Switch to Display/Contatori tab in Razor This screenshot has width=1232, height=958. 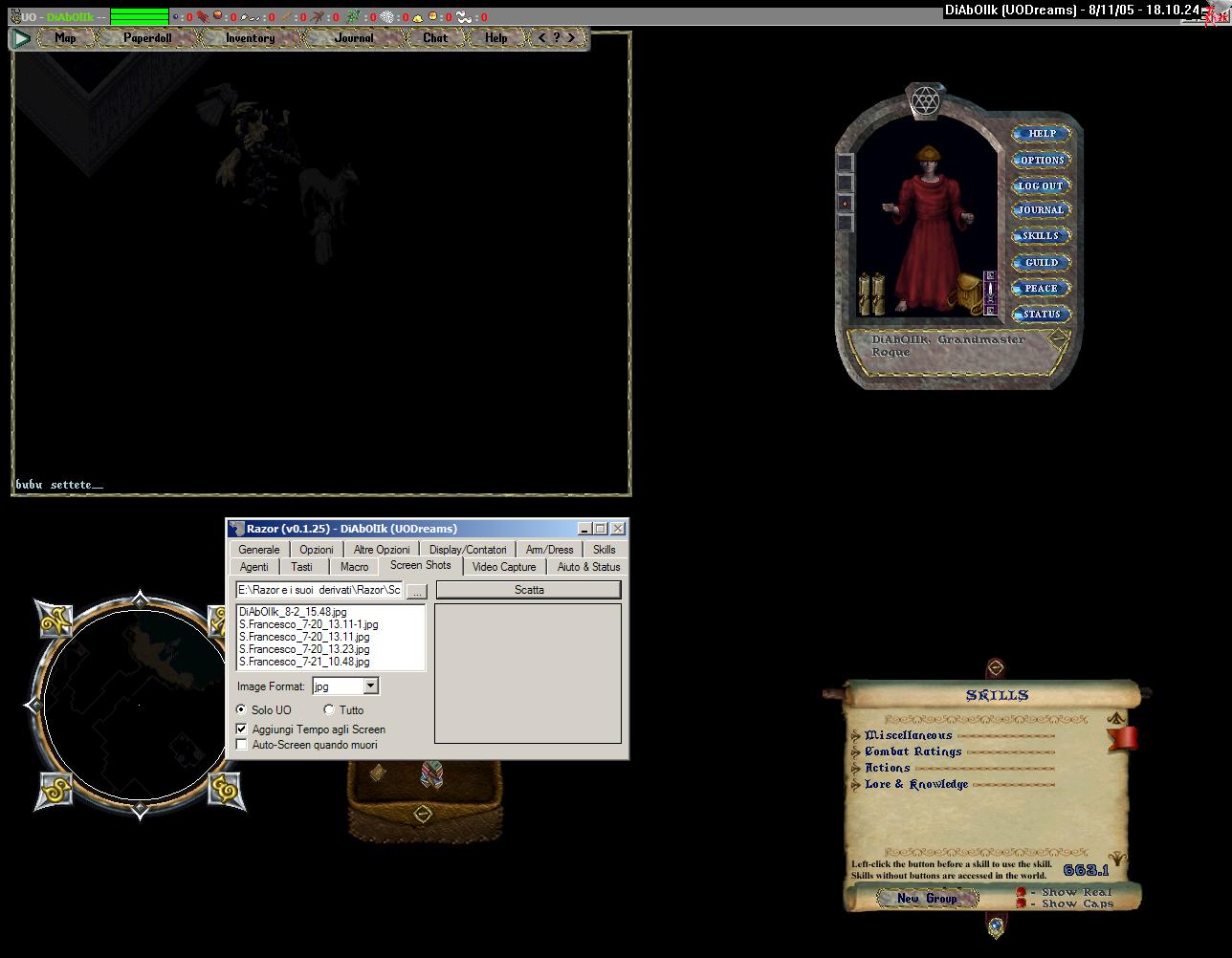pos(468,550)
